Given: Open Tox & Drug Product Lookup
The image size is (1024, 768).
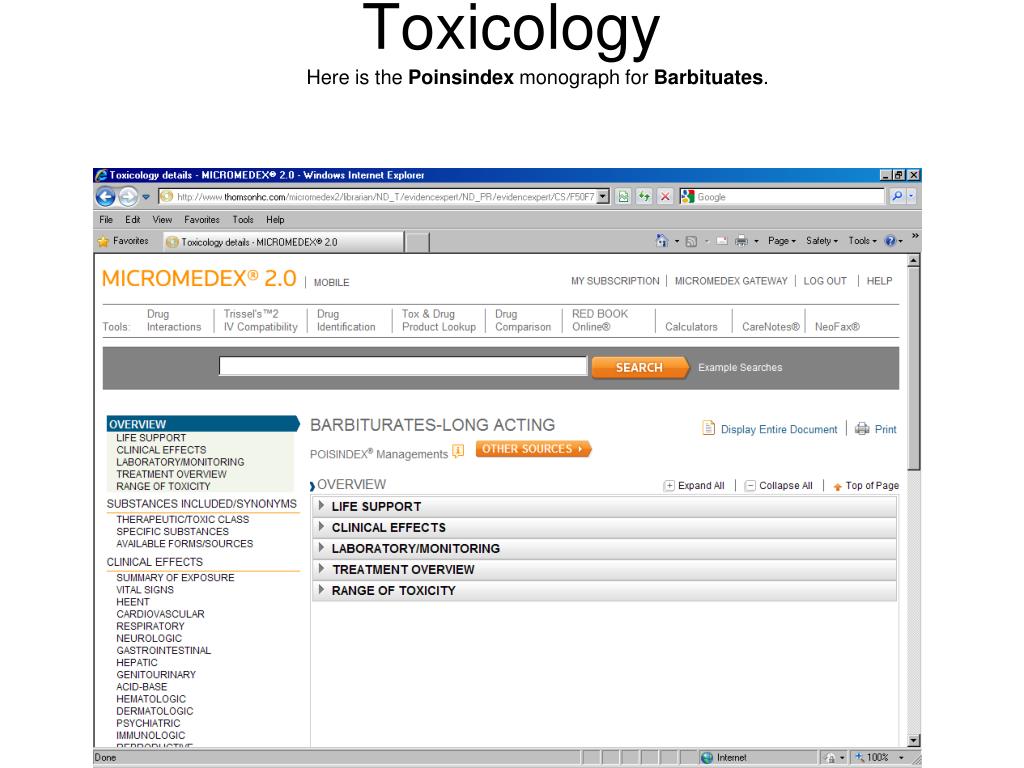Looking at the screenshot, I should 439,320.
